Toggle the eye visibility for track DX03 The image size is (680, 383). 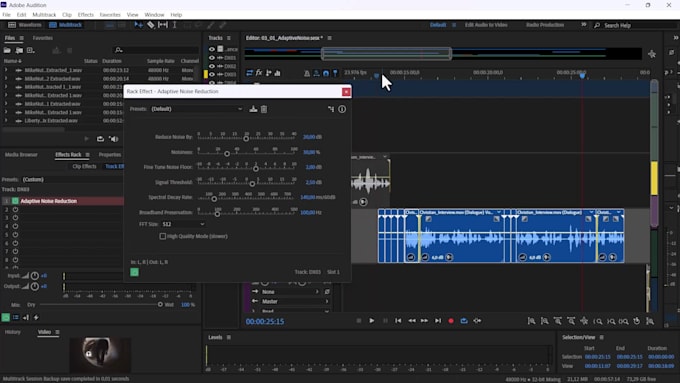pos(212,74)
